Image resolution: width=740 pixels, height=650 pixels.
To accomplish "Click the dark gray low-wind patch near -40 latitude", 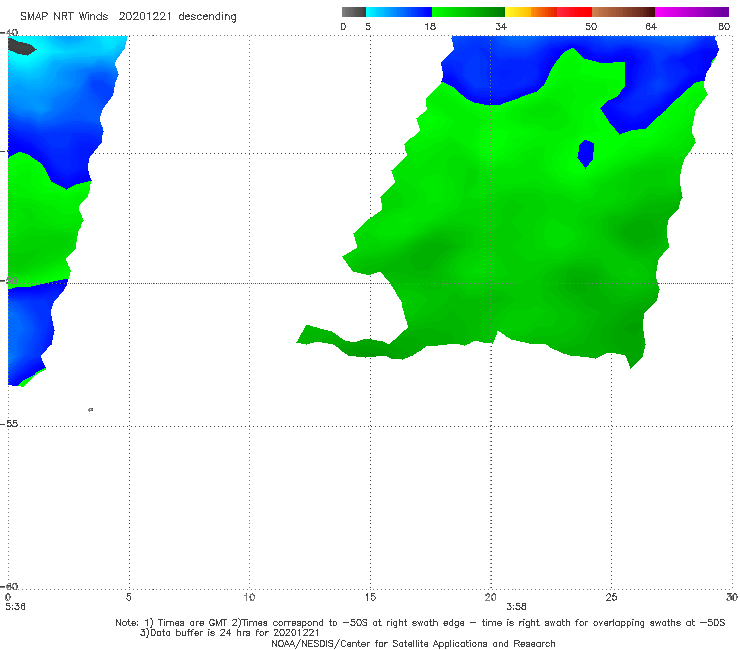I will (22, 47).
